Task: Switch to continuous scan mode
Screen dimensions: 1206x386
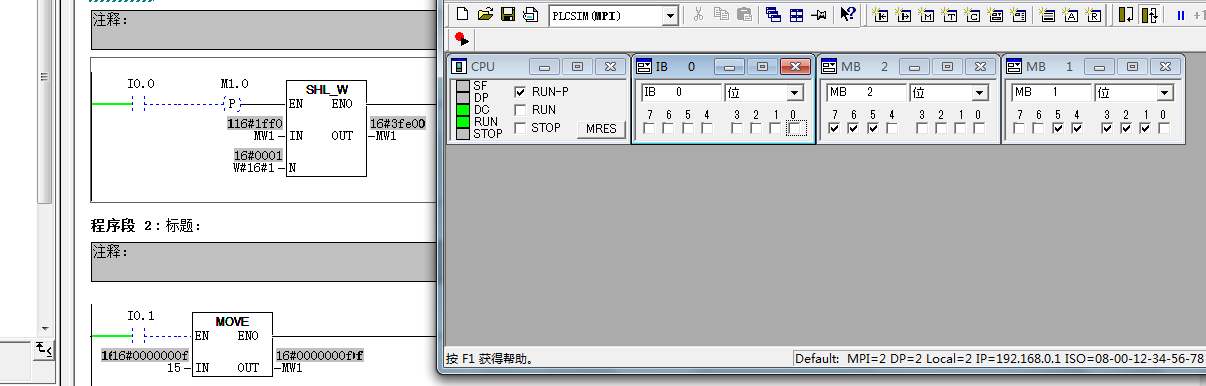Action: tap(1149, 15)
